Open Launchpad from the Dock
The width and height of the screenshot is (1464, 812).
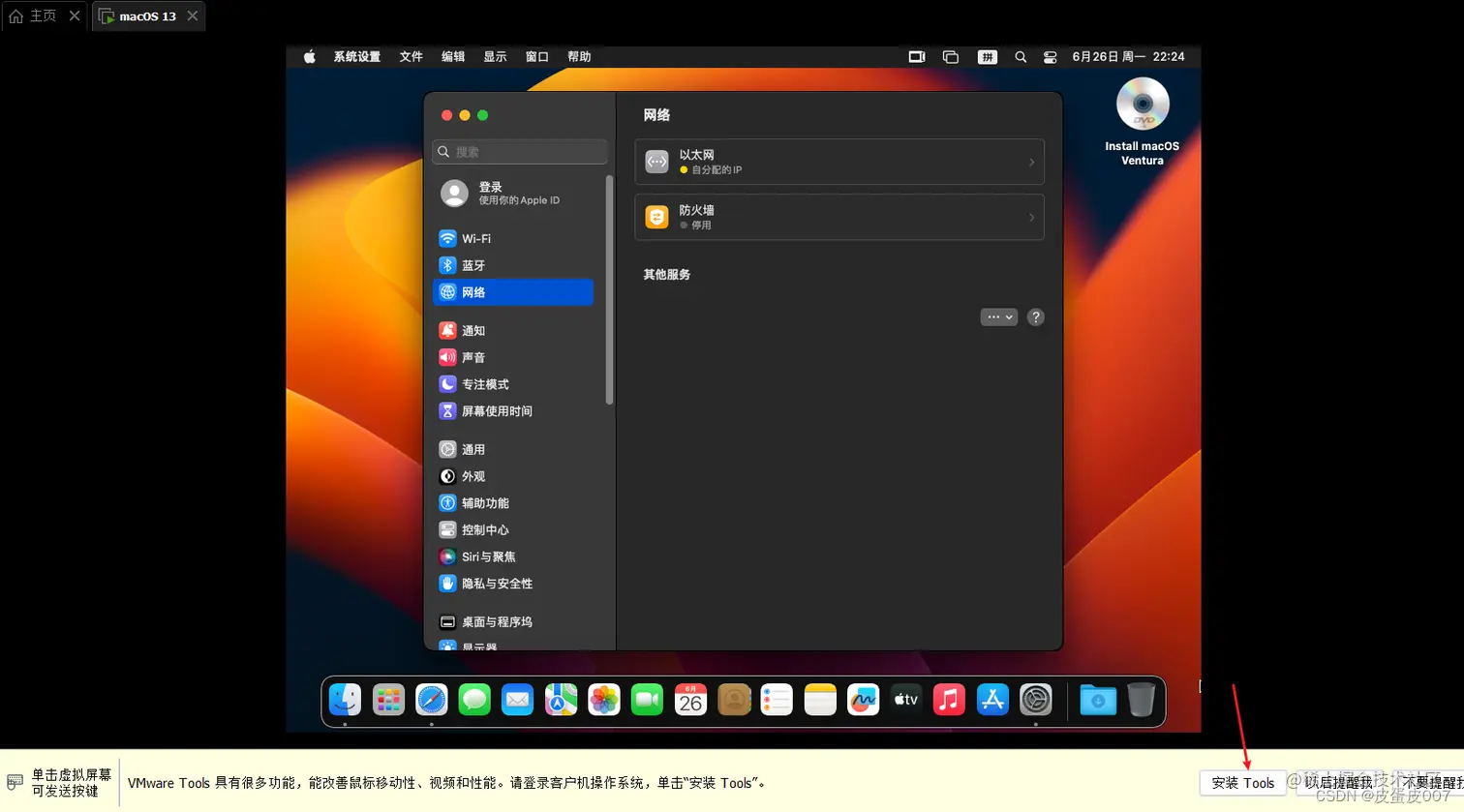point(388,700)
